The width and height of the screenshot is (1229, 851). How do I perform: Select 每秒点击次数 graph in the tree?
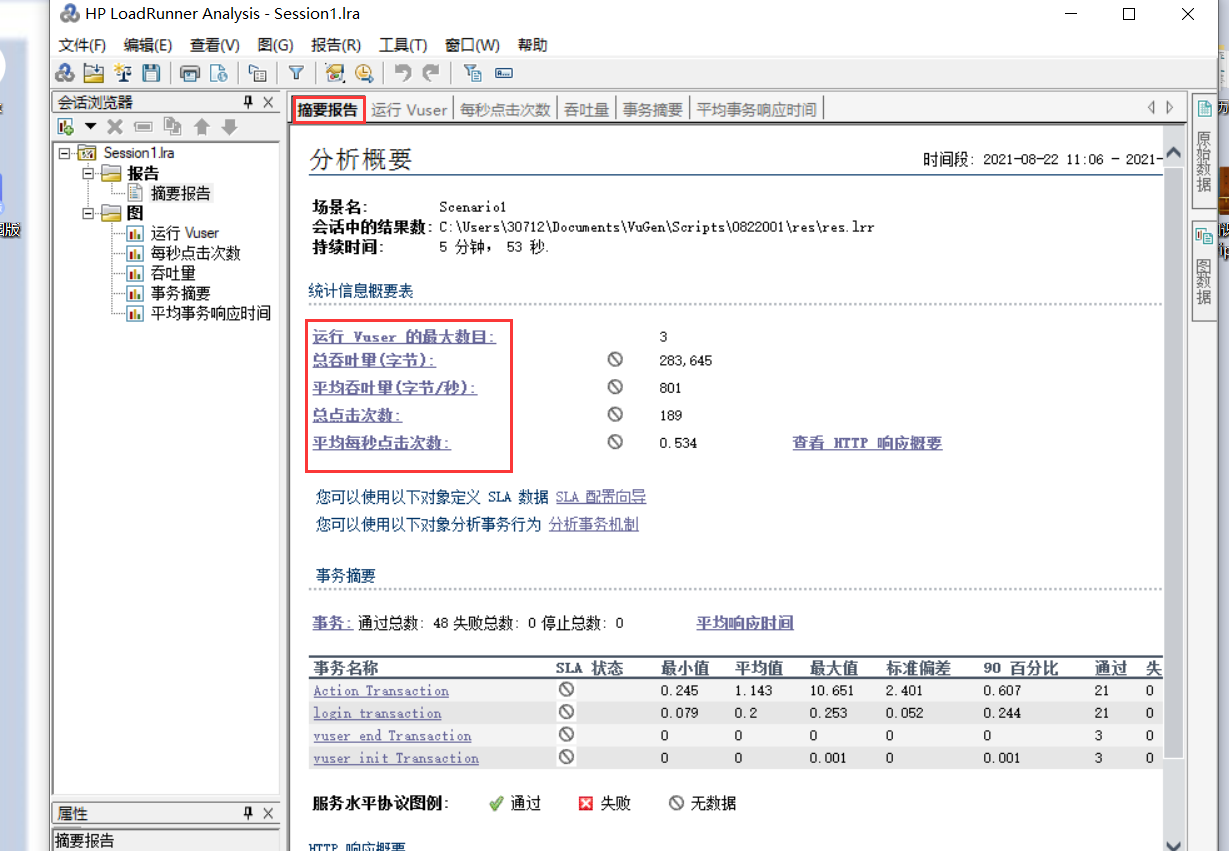pos(196,253)
